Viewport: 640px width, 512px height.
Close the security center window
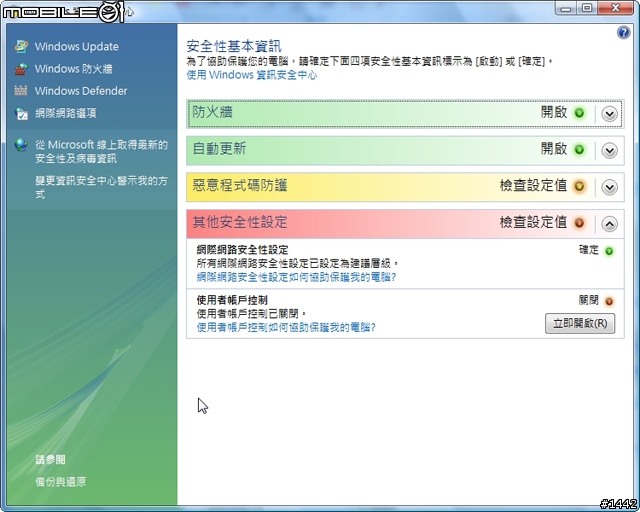click(x=616, y=7)
